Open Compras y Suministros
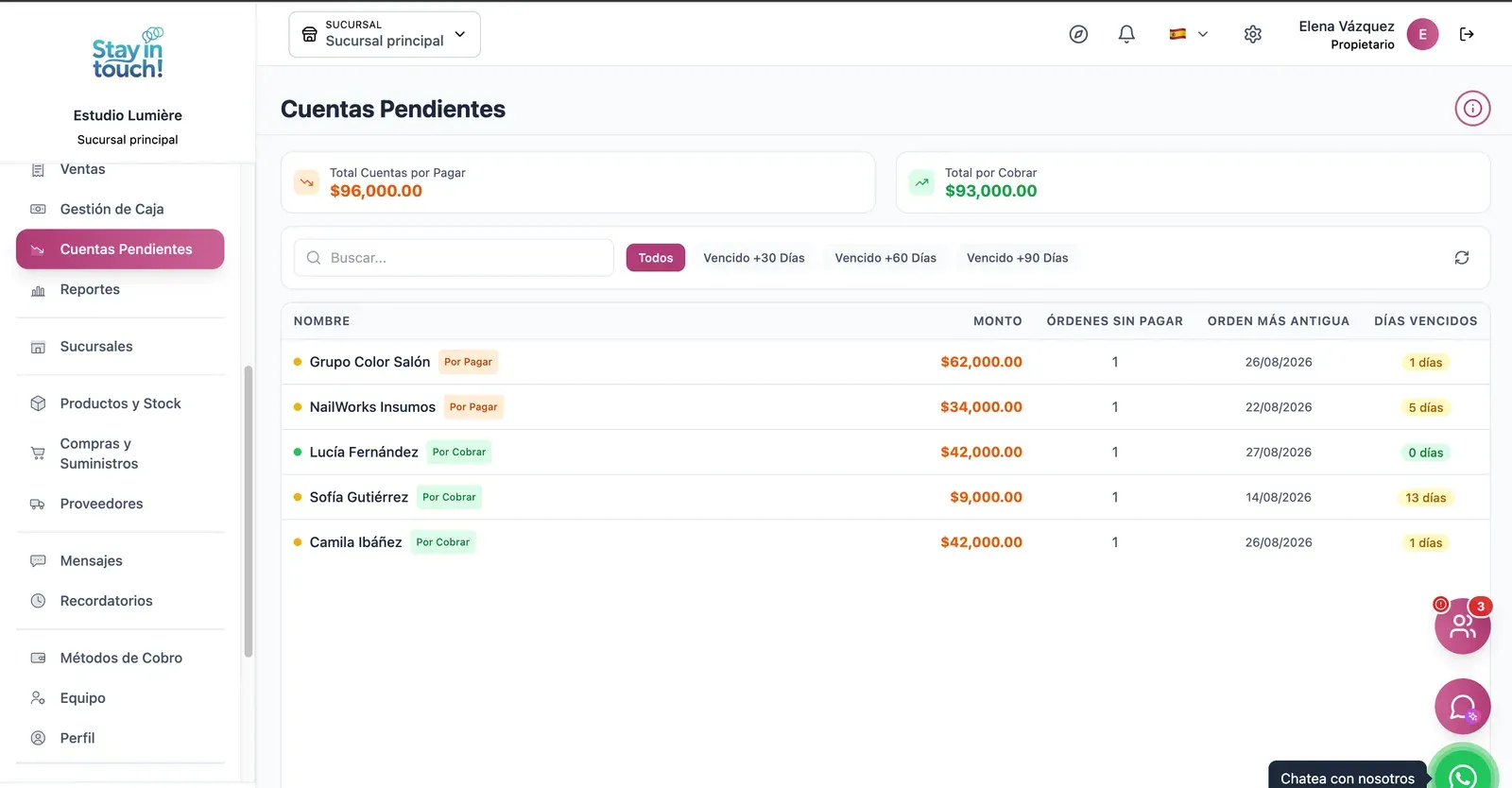This screenshot has width=1512, height=788. tap(120, 454)
